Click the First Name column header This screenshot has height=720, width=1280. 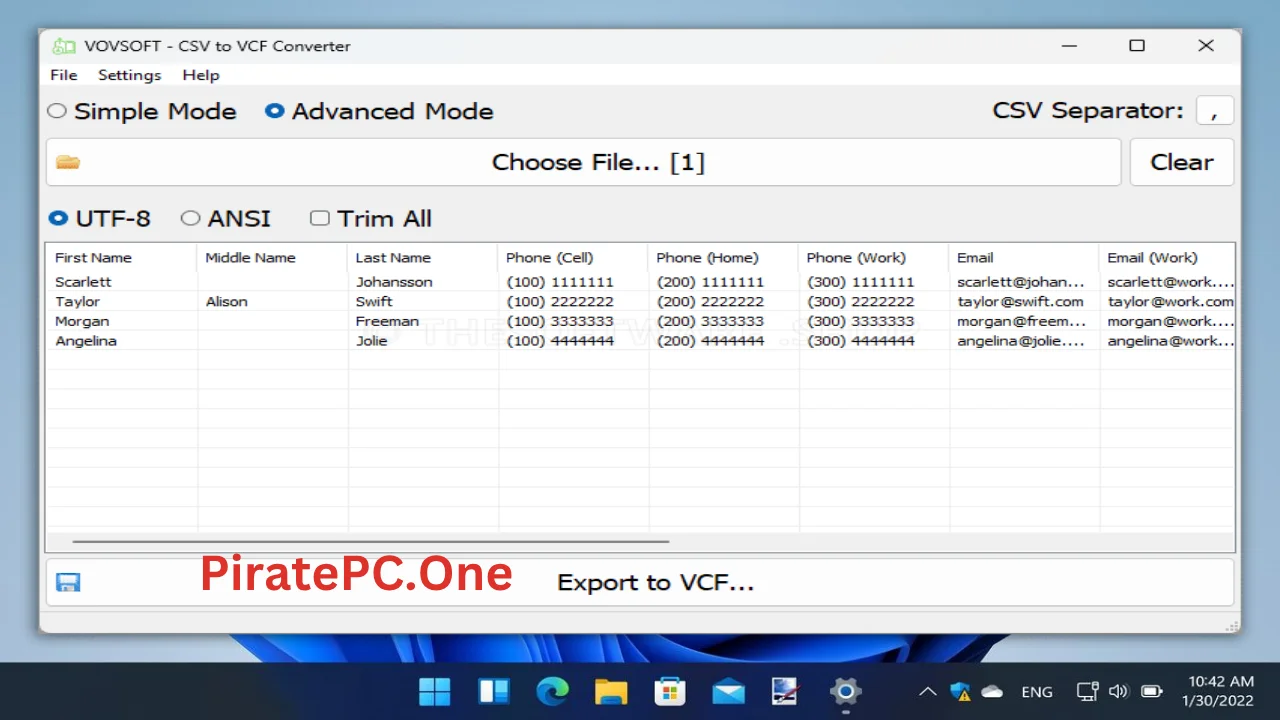[x=121, y=257]
